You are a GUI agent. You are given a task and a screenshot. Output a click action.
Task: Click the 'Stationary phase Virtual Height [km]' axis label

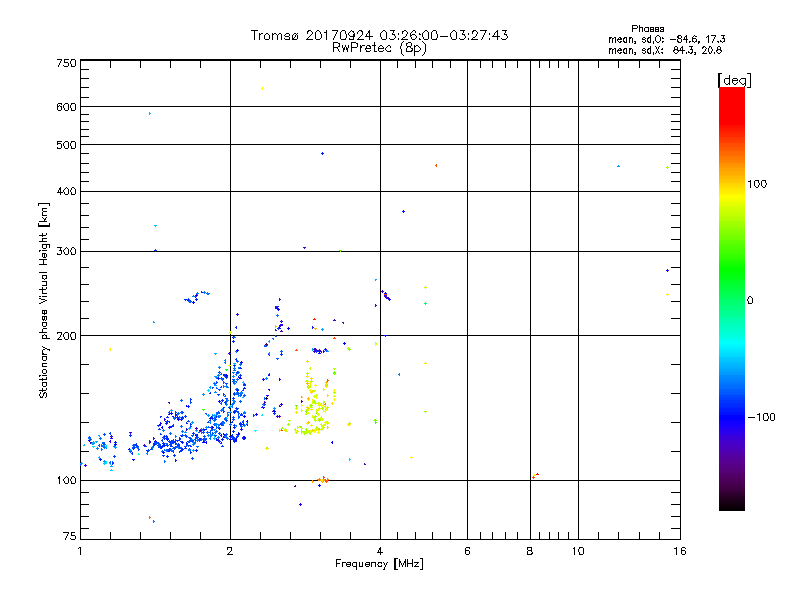(x=44, y=301)
